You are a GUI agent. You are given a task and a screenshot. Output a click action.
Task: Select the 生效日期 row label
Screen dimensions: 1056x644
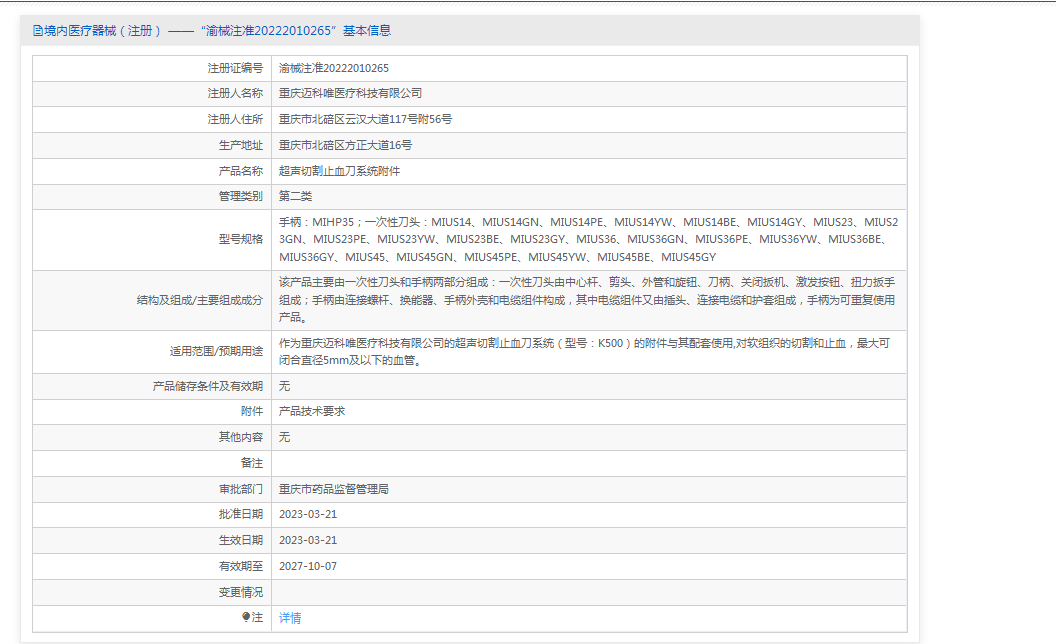click(240, 540)
